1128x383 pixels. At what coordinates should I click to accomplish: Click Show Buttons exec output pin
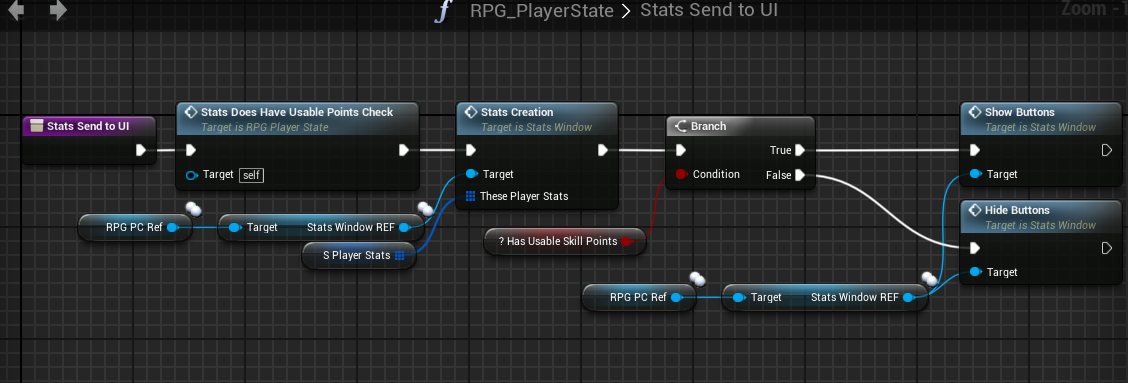(1107, 150)
